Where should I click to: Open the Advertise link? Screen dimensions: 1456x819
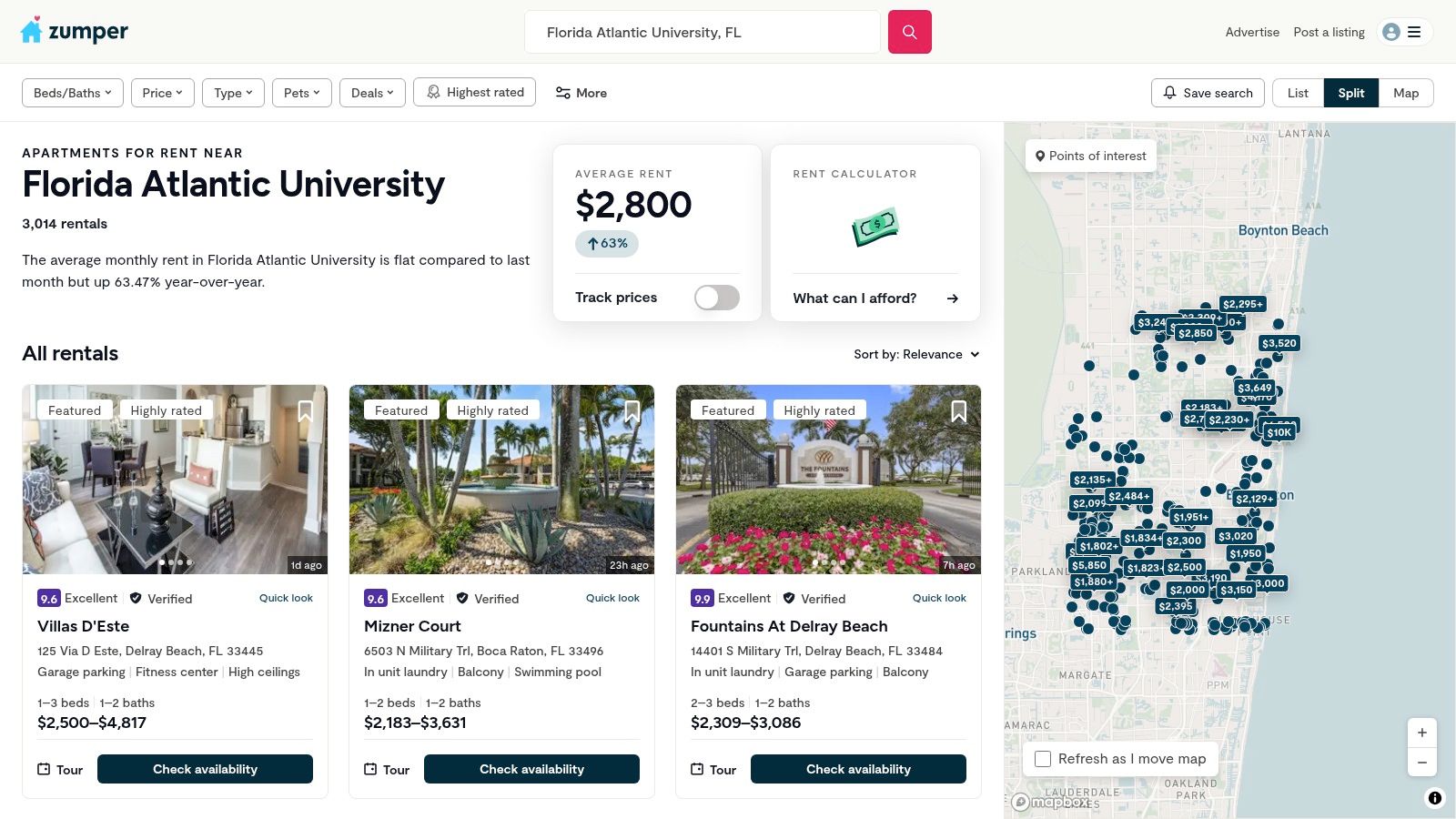pos(1252,32)
